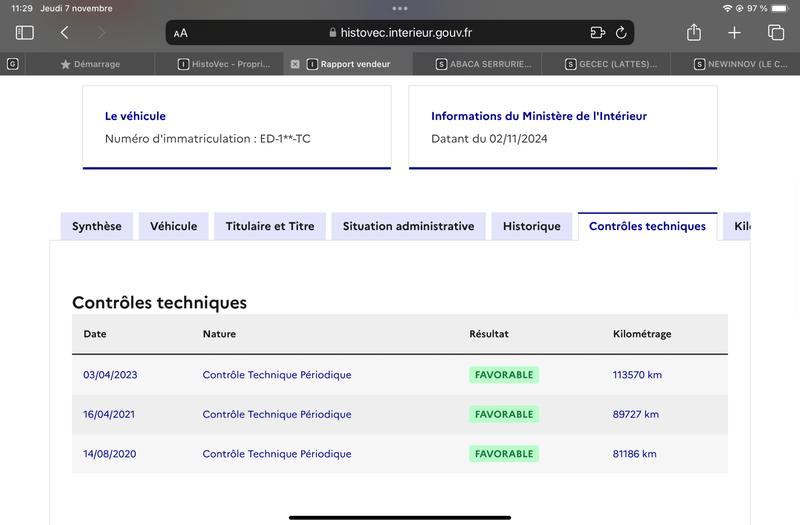Image resolution: width=800 pixels, height=525 pixels.
Task: Switch to the ABACA SERRURIE... tab
Action: (477, 64)
